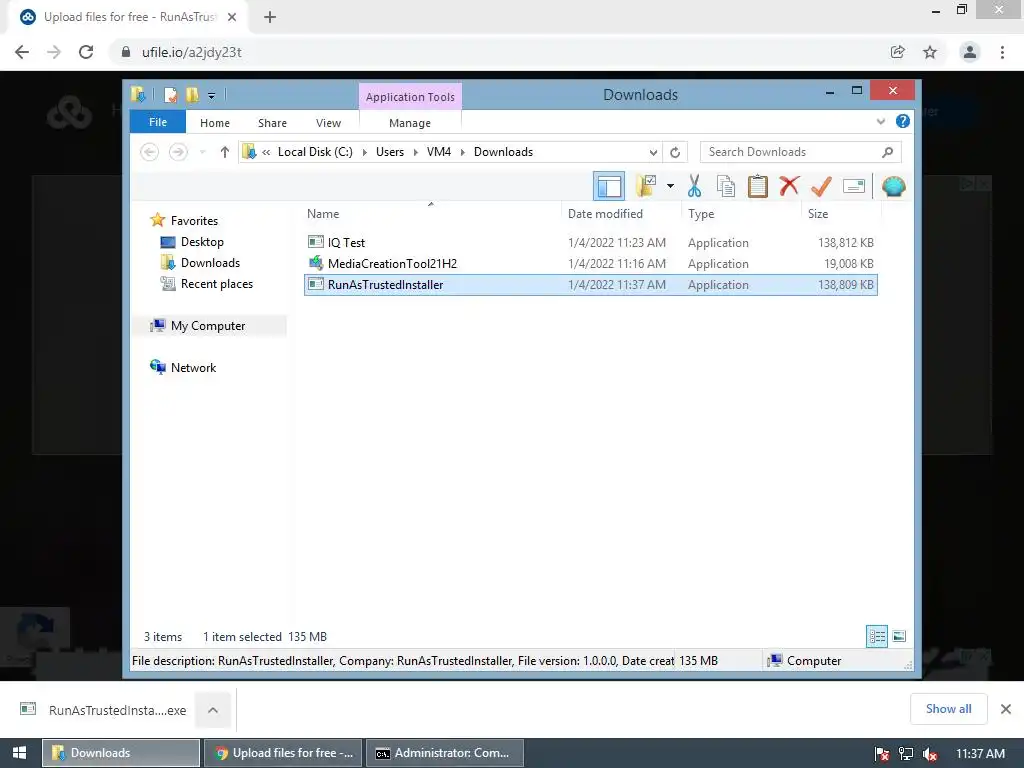Click the Explorer properties quick access icon
This screenshot has height=768, width=1024.
[170, 95]
